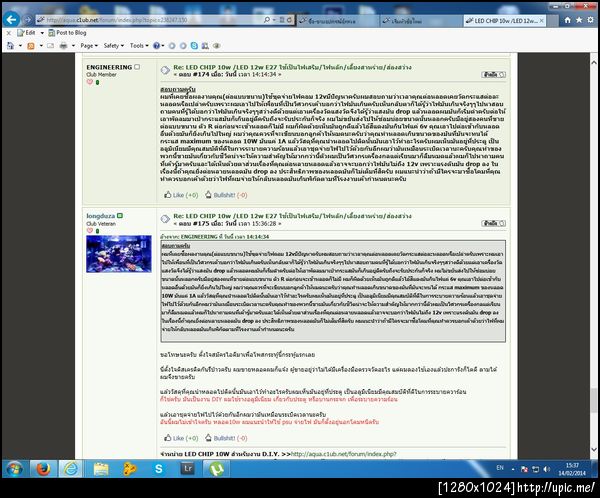Click Bullshit! on post #174
600x498 pixels.
point(226,195)
